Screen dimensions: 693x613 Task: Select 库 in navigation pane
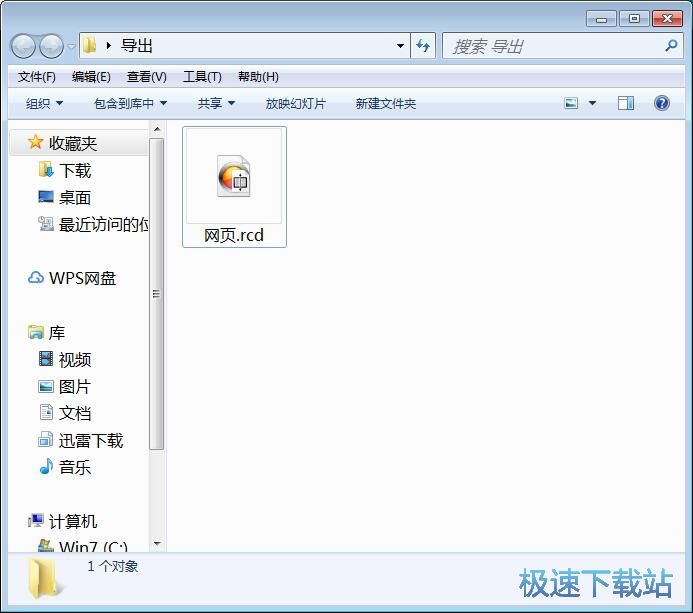57,333
